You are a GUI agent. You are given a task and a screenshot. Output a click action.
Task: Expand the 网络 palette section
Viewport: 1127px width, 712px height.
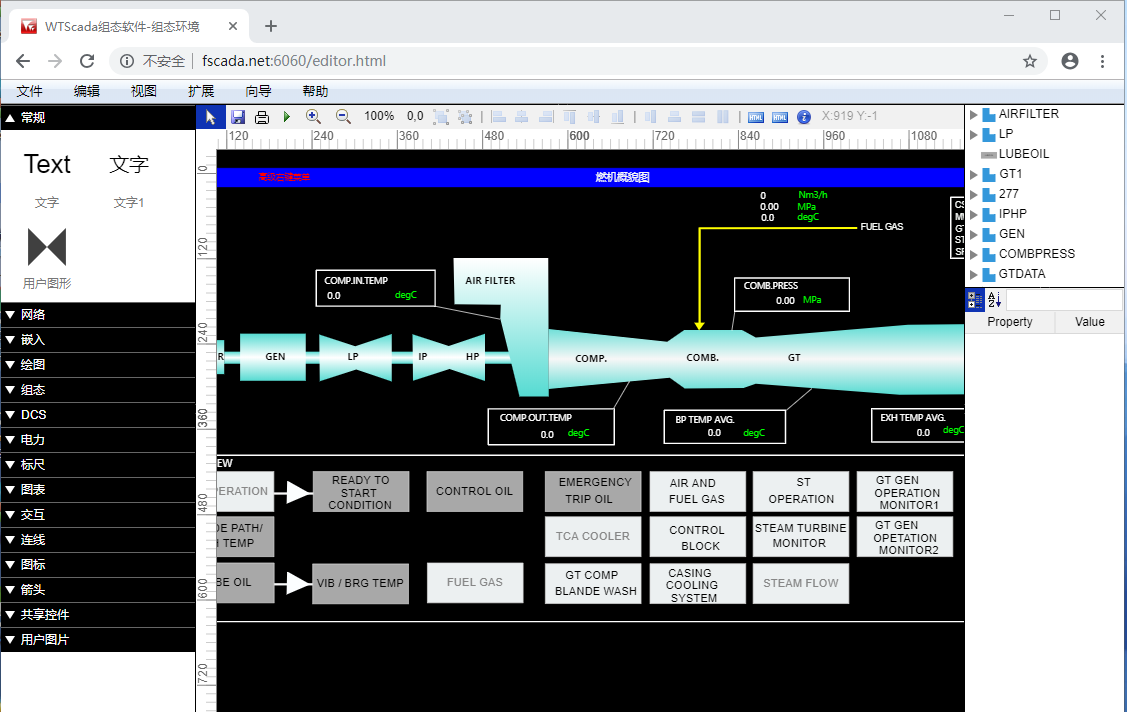98,315
